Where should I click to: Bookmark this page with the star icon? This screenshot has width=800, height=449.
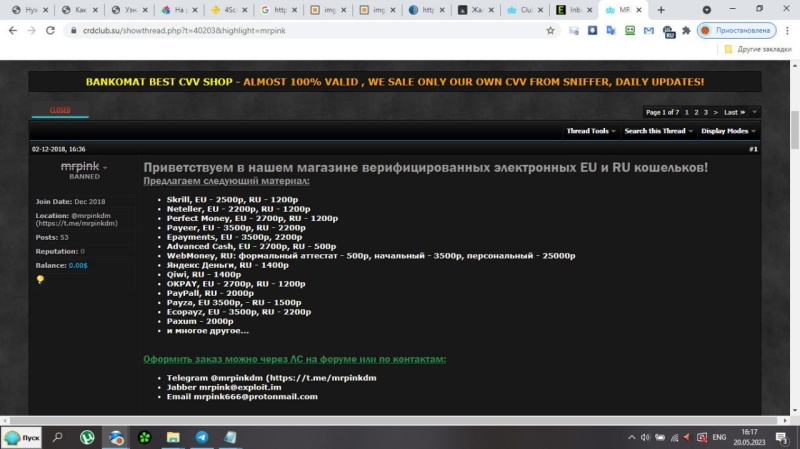click(x=550, y=31)
